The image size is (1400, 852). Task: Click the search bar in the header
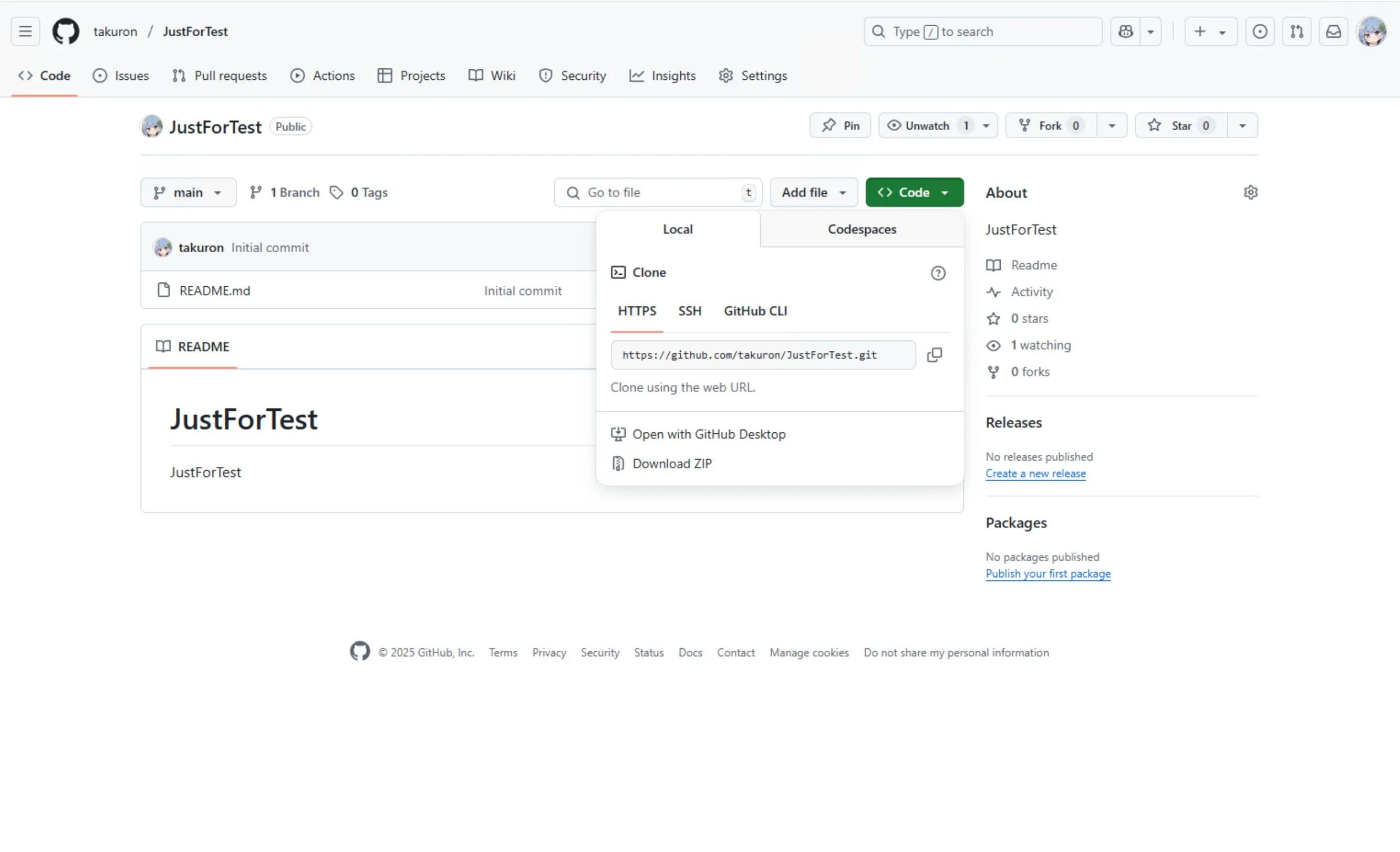point(983,31)
